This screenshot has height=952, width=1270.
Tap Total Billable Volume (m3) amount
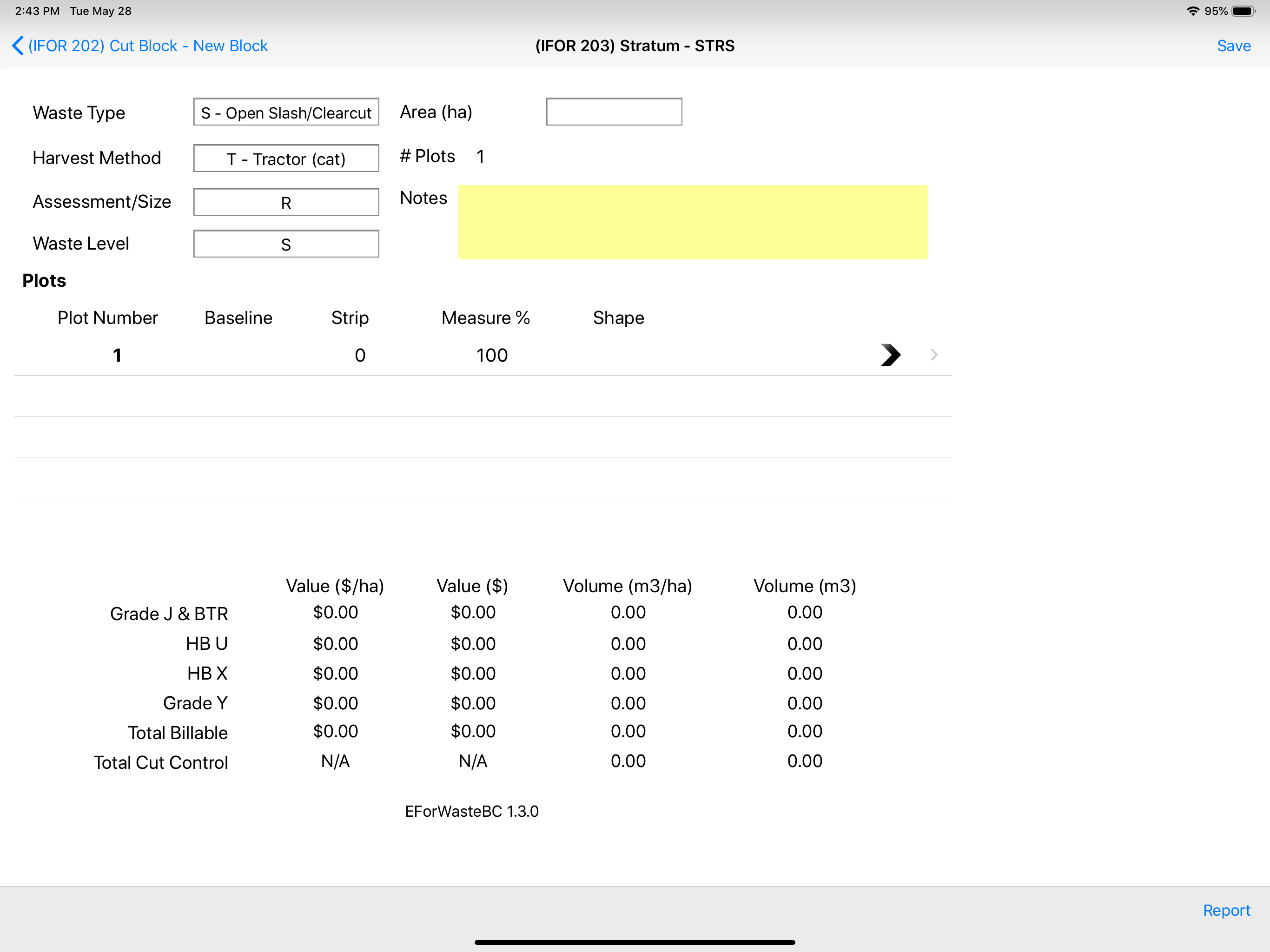point(804,732)
